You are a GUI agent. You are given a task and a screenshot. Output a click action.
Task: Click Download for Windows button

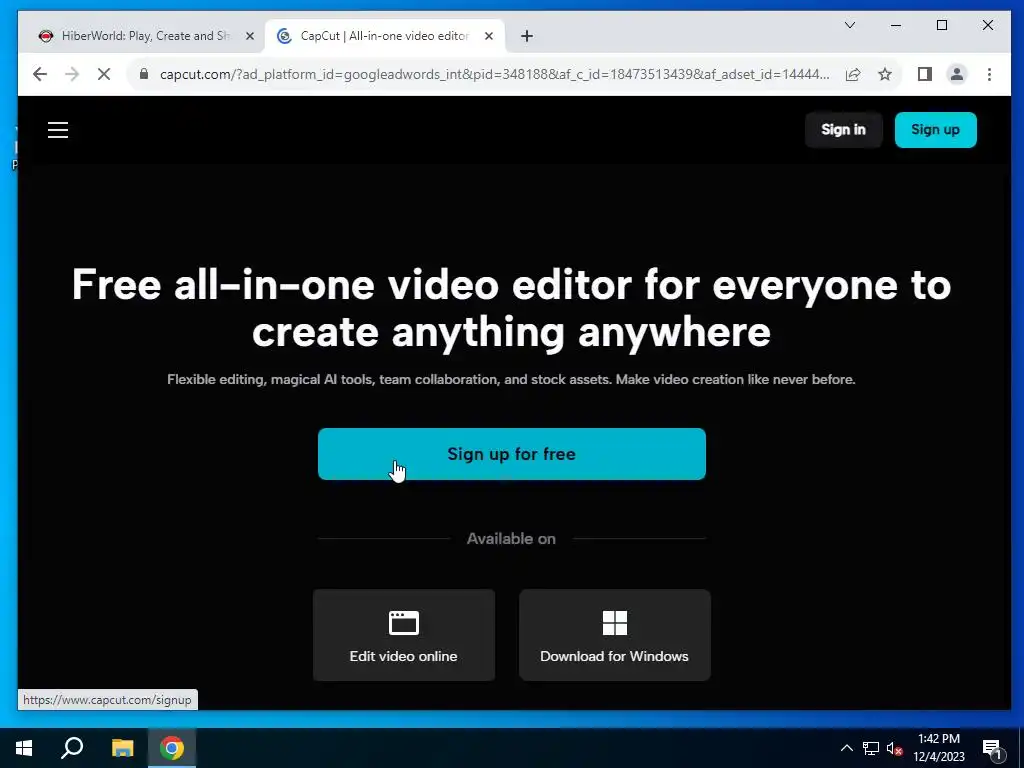pyautogui.click(x=615, y=635)
